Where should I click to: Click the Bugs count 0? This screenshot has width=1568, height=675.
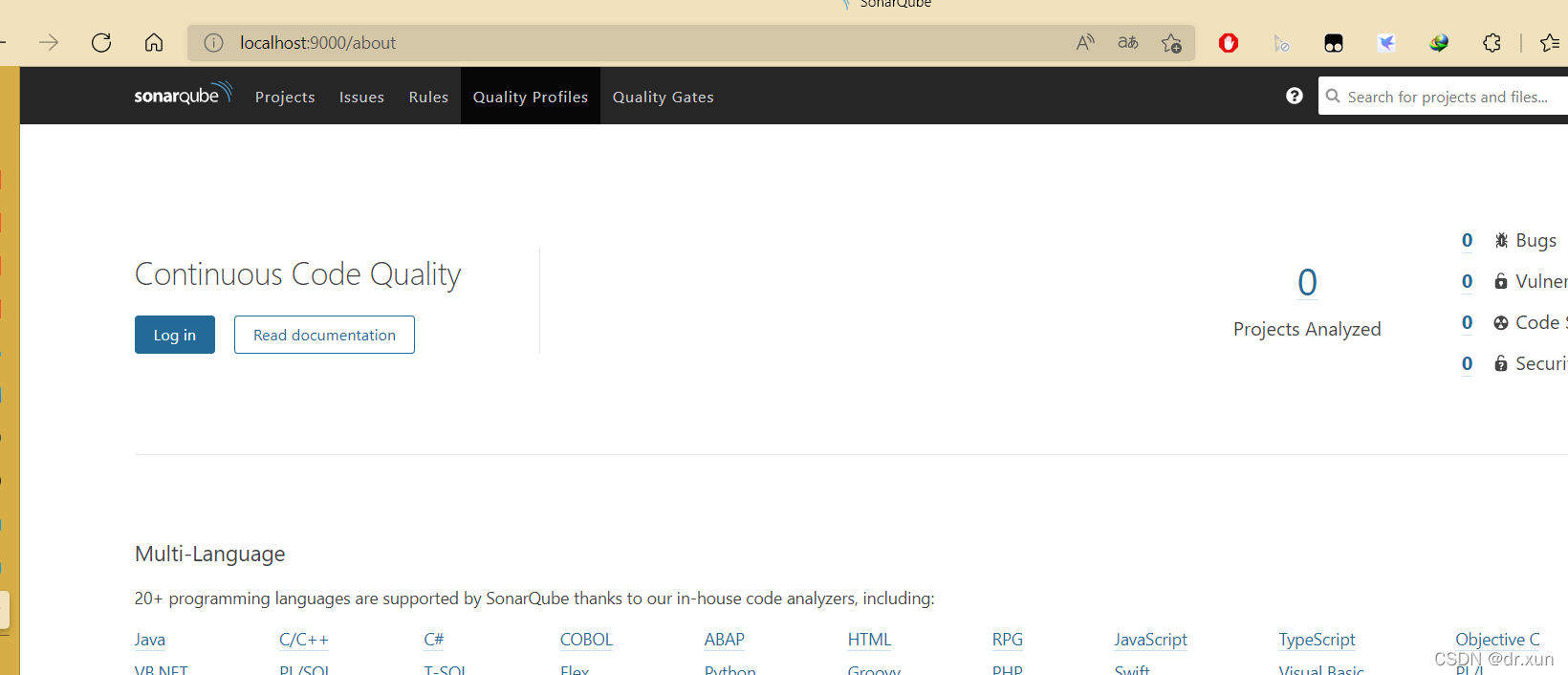tap(1467, 240)
